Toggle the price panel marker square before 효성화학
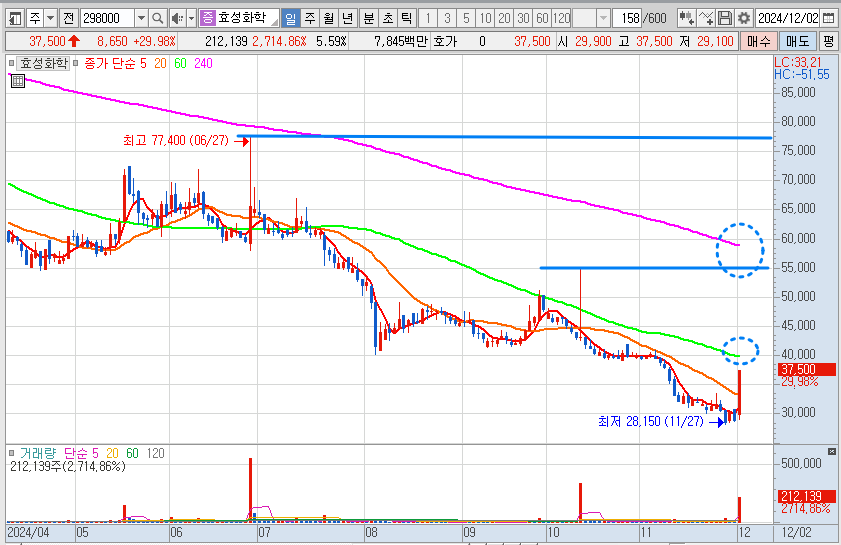 pos(12,63)
